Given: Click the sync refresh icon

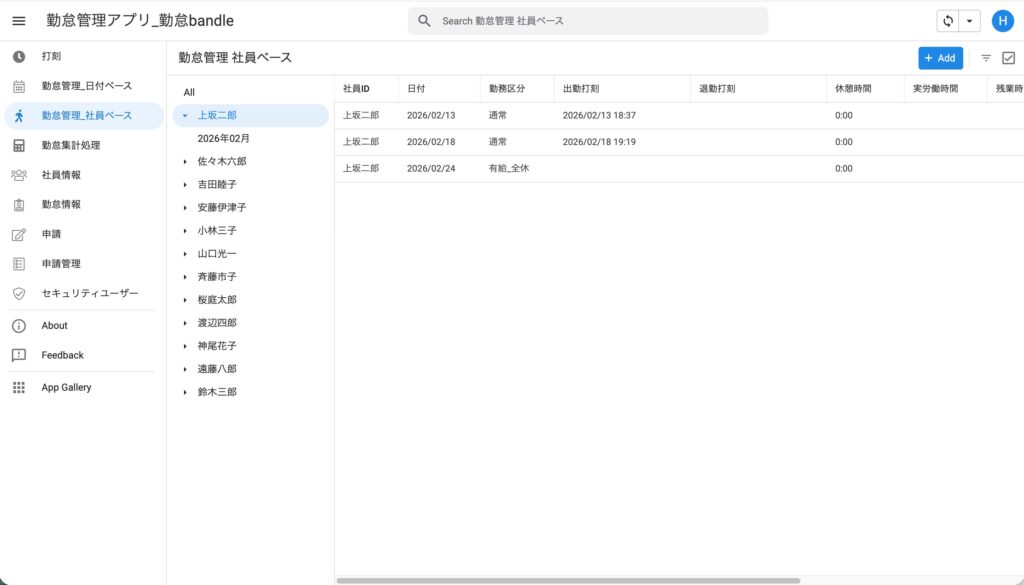Looking at the screenshot, I should coord(947,21).
